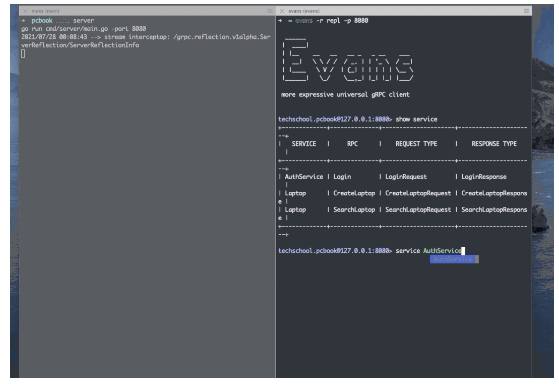This screenshot has width=559, height=384.
Task: Close the 'evans' terminal pane
Action: click(x=282, y=11)
